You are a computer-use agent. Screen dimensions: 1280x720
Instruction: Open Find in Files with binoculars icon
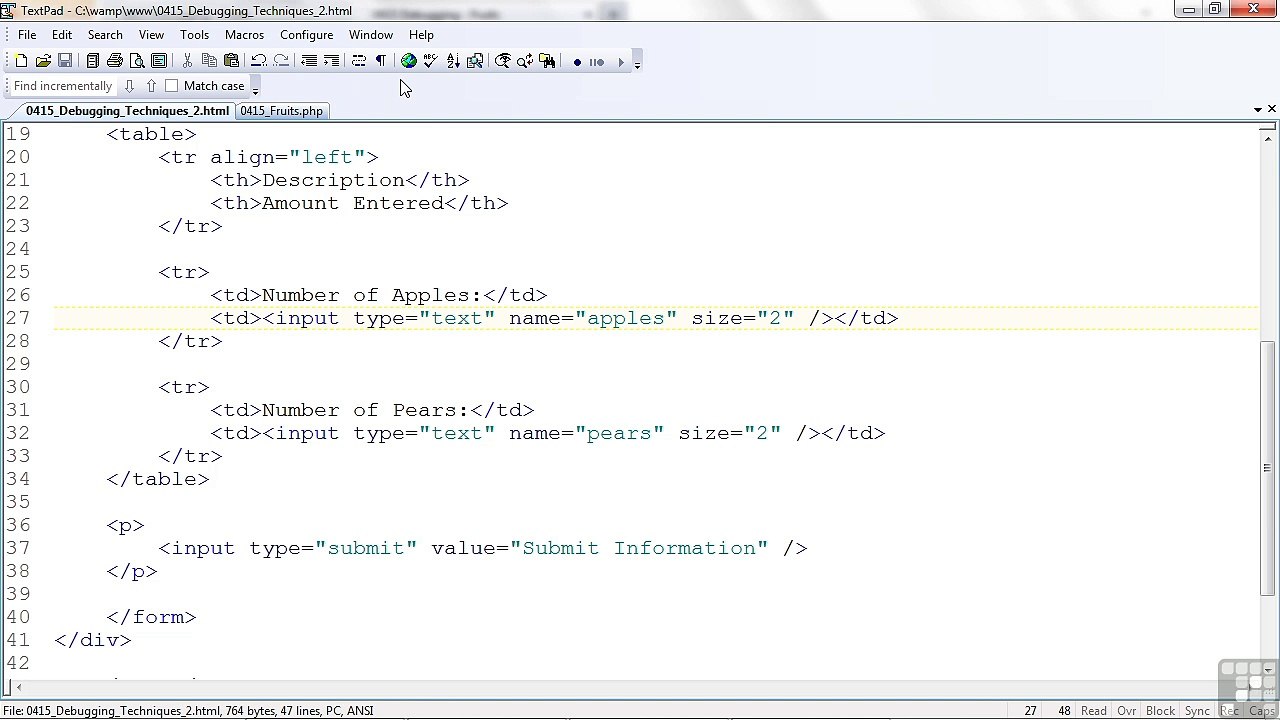tap(547, 62)
